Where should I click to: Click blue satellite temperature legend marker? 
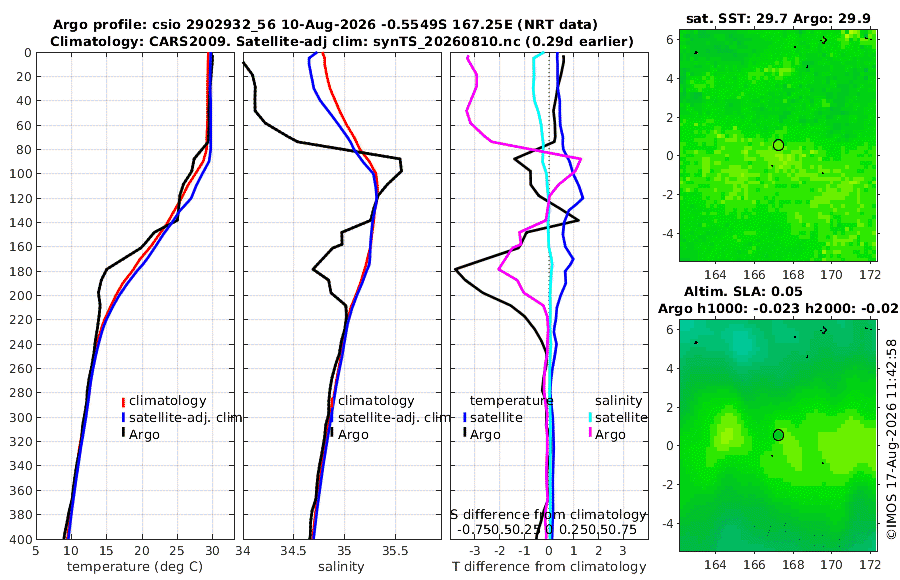click(464, 417)
